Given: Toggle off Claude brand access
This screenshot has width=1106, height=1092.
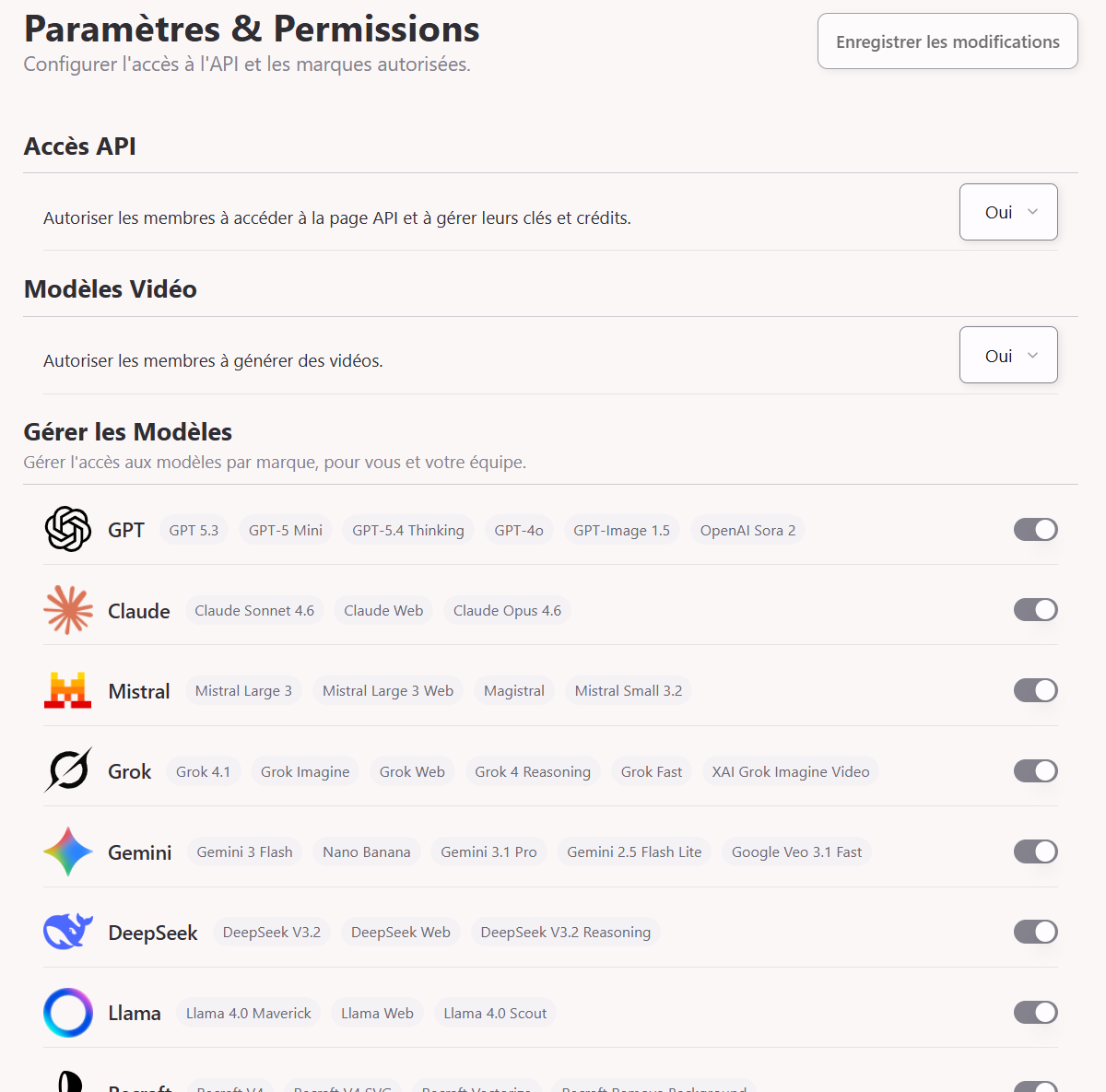Looking at the screenshot, I should click(x=1035, y=609).
